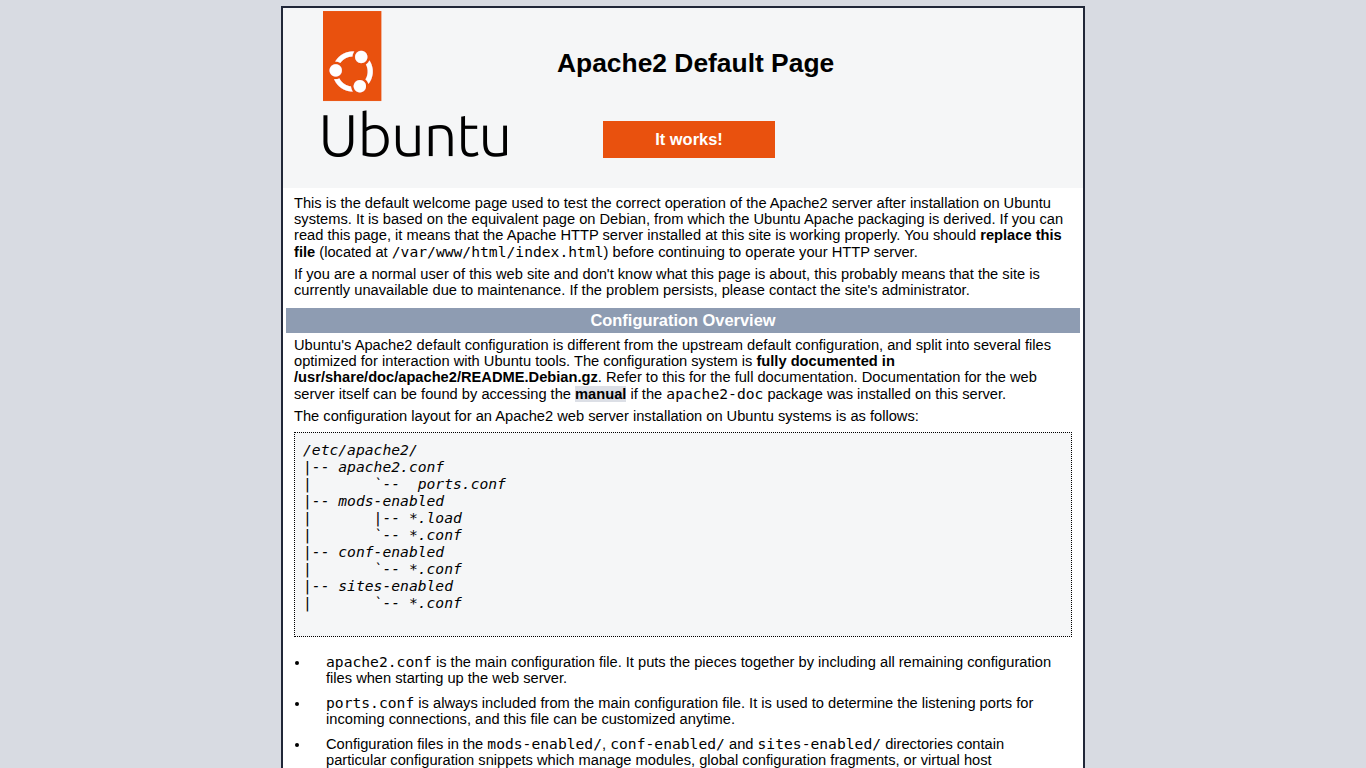Click "apache2.conf" starting the first bullet
This screenshot has height=768, width=1366.
(379, 662)
